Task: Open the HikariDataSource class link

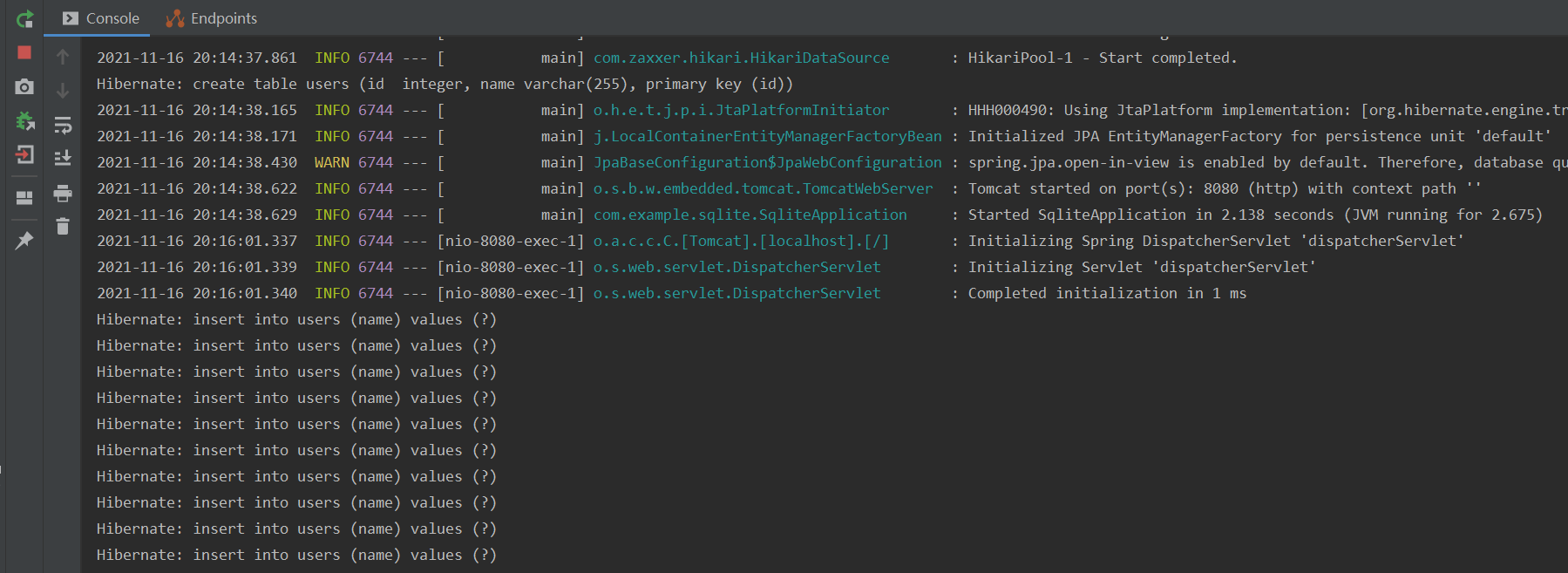Action: 741,58
